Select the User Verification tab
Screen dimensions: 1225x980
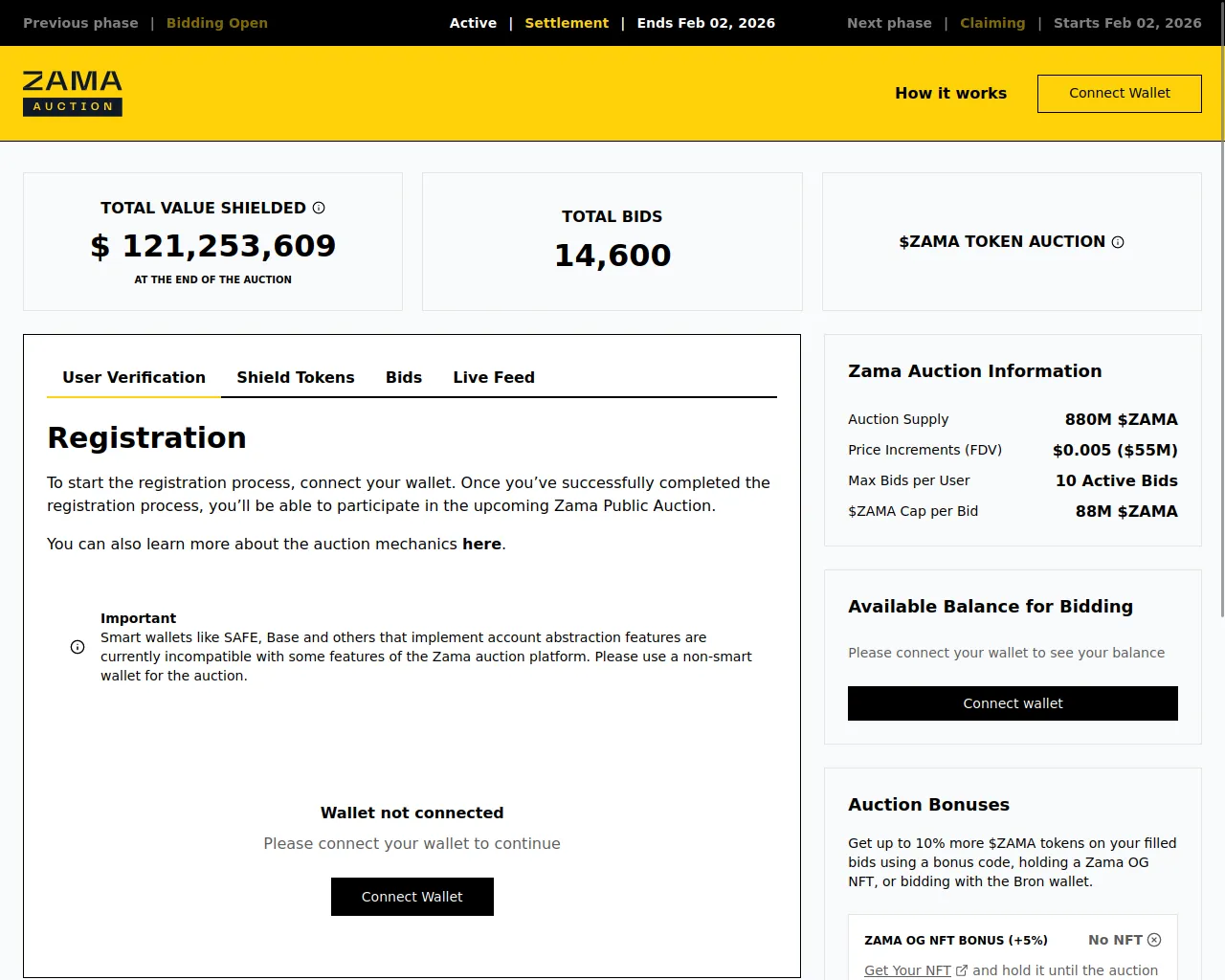[134, 377]
